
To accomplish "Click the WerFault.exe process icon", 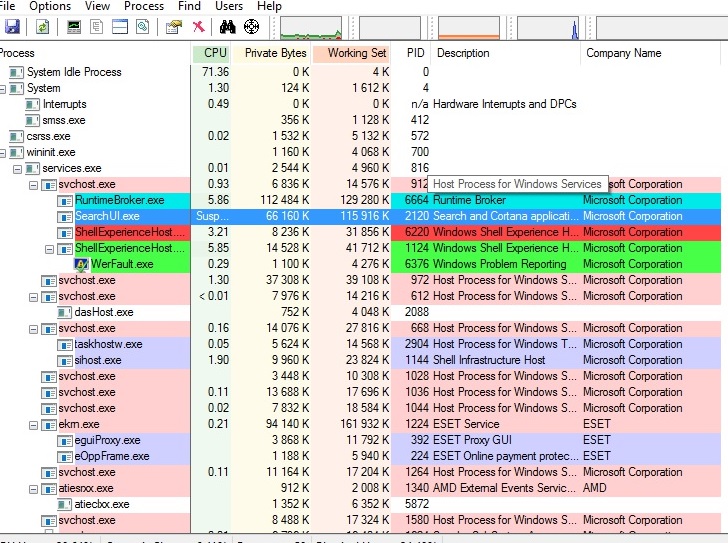I will click(x=82, y=264).
